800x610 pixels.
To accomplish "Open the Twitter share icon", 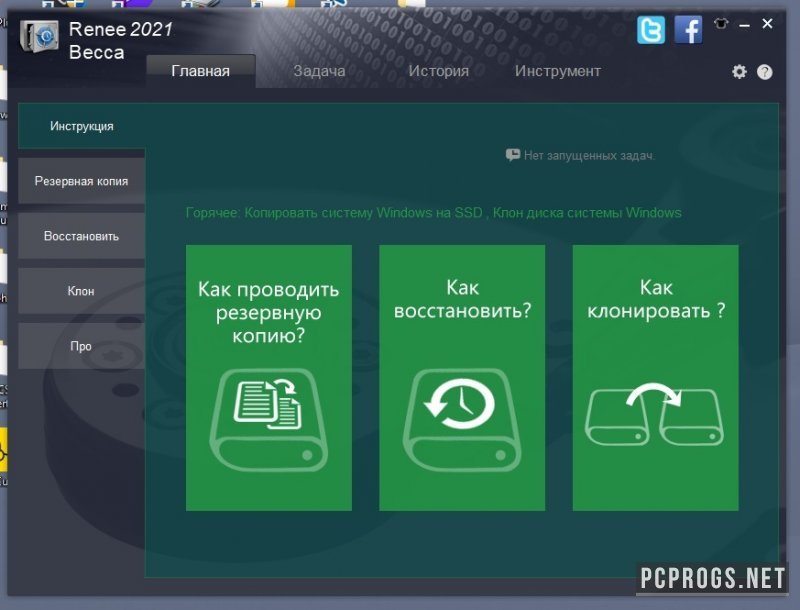I will pyautogui.click(x=651, y=30).
